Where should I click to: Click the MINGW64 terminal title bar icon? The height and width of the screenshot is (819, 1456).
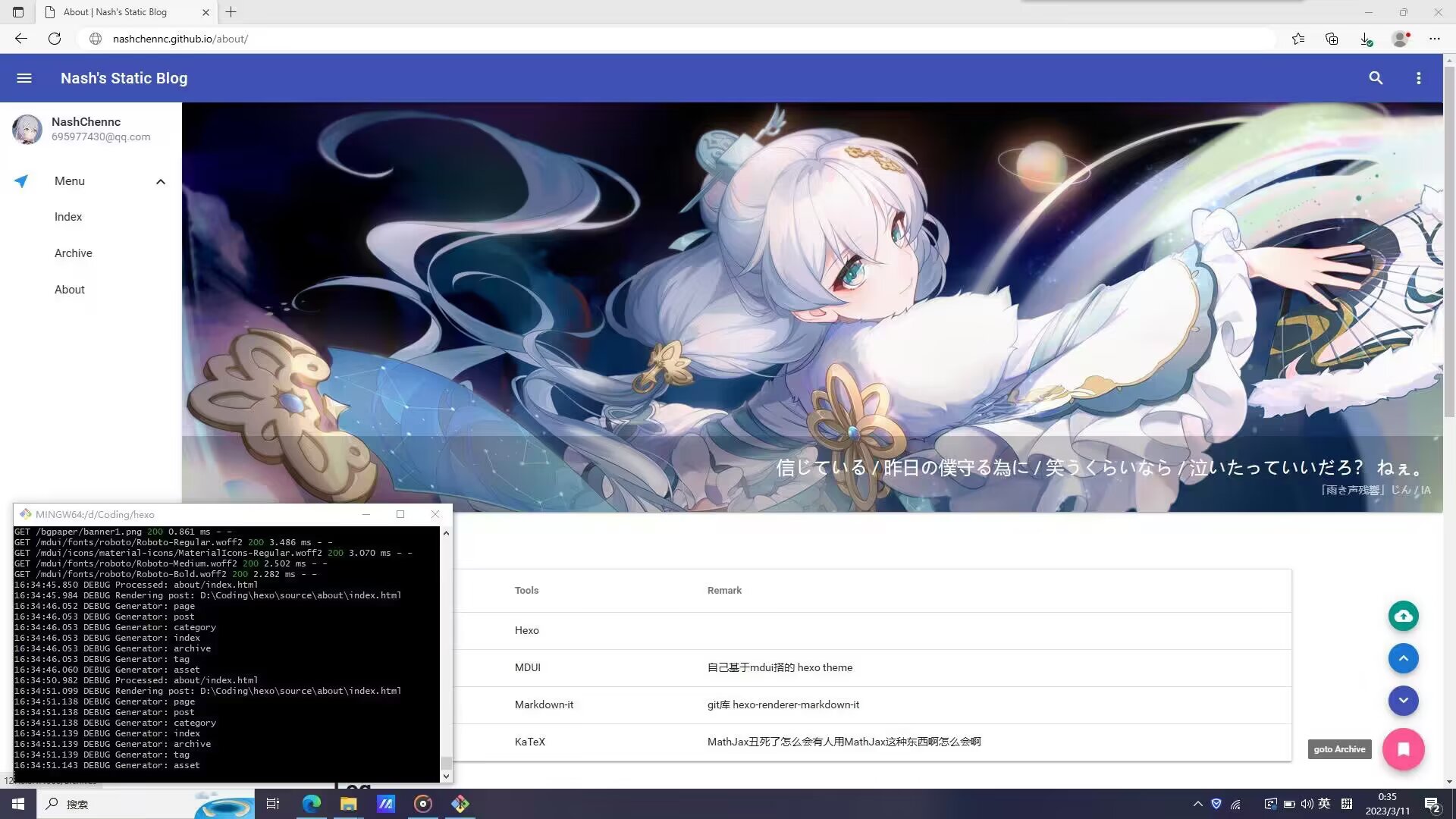[25, 514]
